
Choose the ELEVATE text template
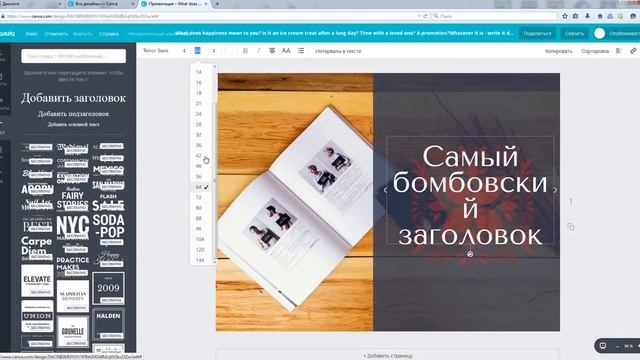(x=37, y=280)
